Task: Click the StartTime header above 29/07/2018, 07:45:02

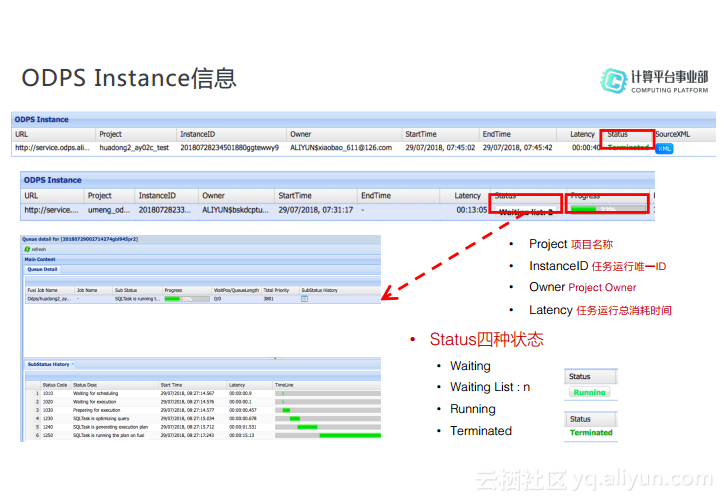Action: pyautogui.click(x=440, y=134)
